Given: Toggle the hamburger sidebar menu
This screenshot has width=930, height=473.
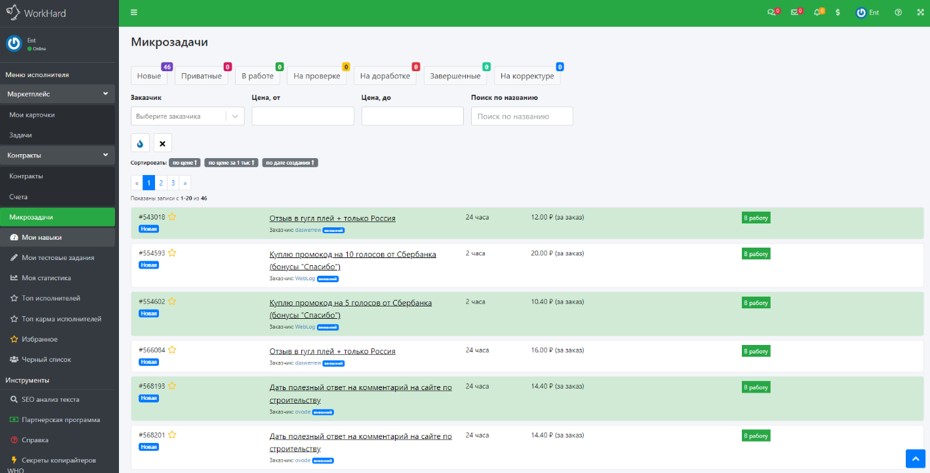Looking at the screenshot, I should [134, 12].
